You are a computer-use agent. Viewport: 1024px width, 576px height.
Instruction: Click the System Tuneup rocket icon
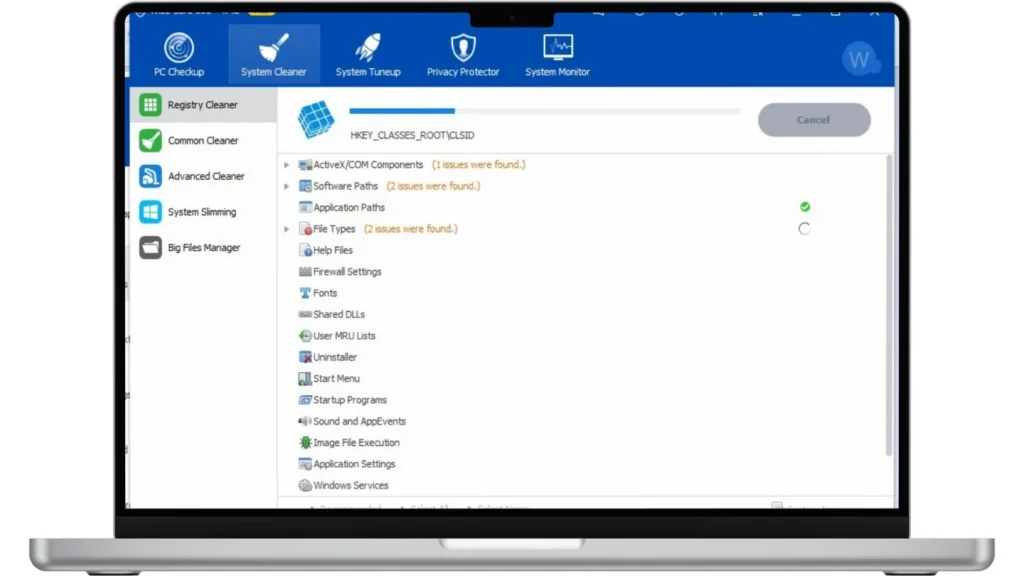(368, 48)
